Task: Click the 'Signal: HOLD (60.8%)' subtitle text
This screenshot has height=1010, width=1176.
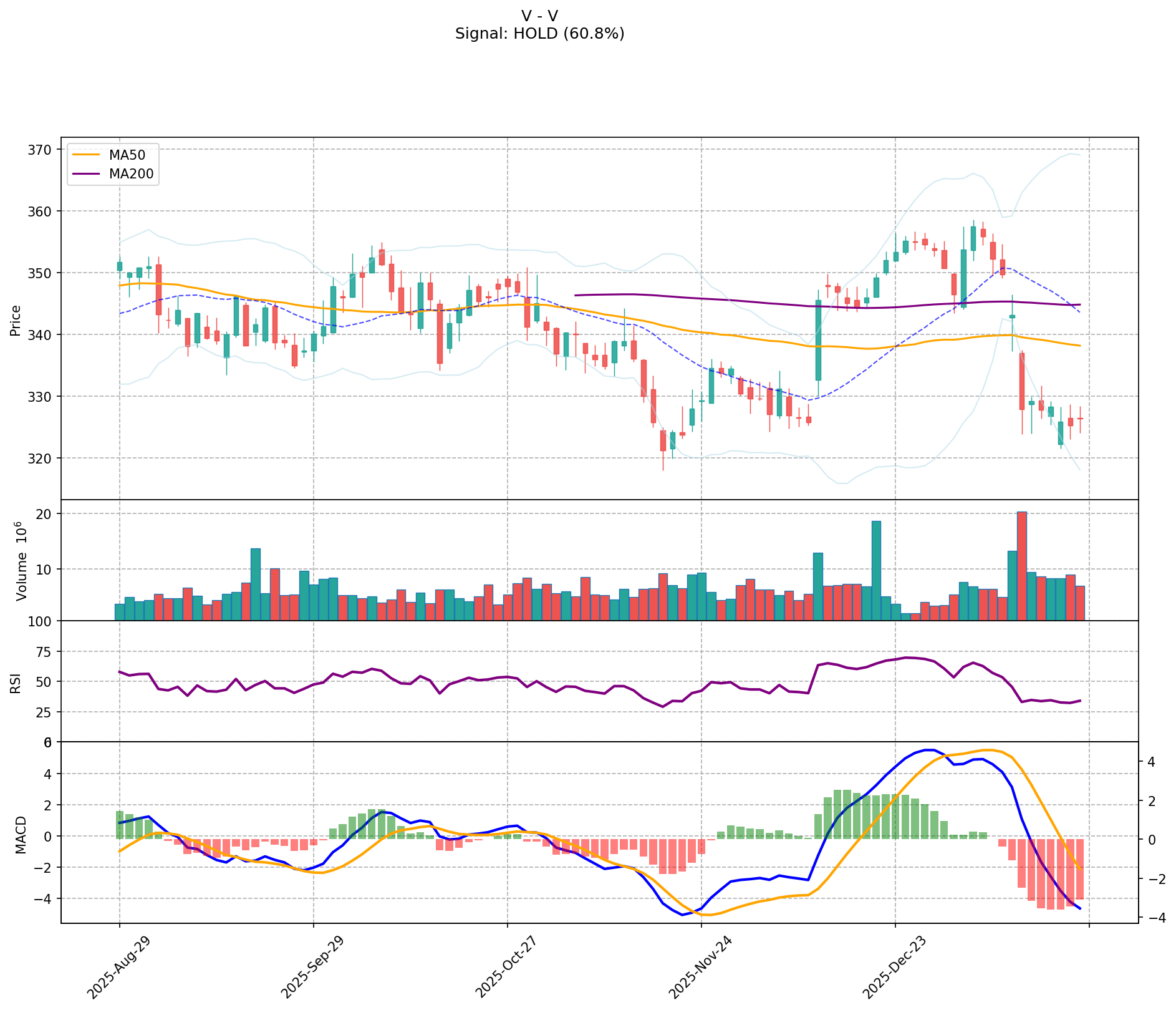Action: [x=539, y=34]
